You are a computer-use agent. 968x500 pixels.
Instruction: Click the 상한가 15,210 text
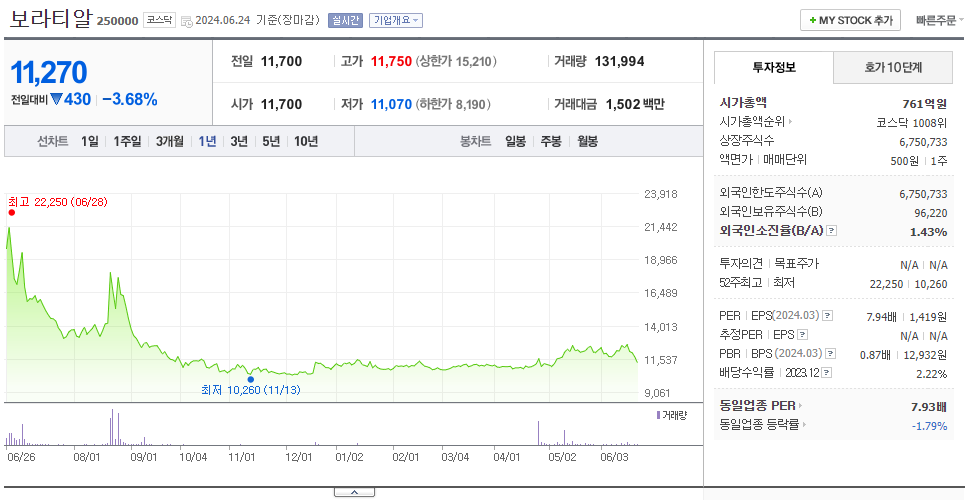pyautogui.click(x=456, y=62)
